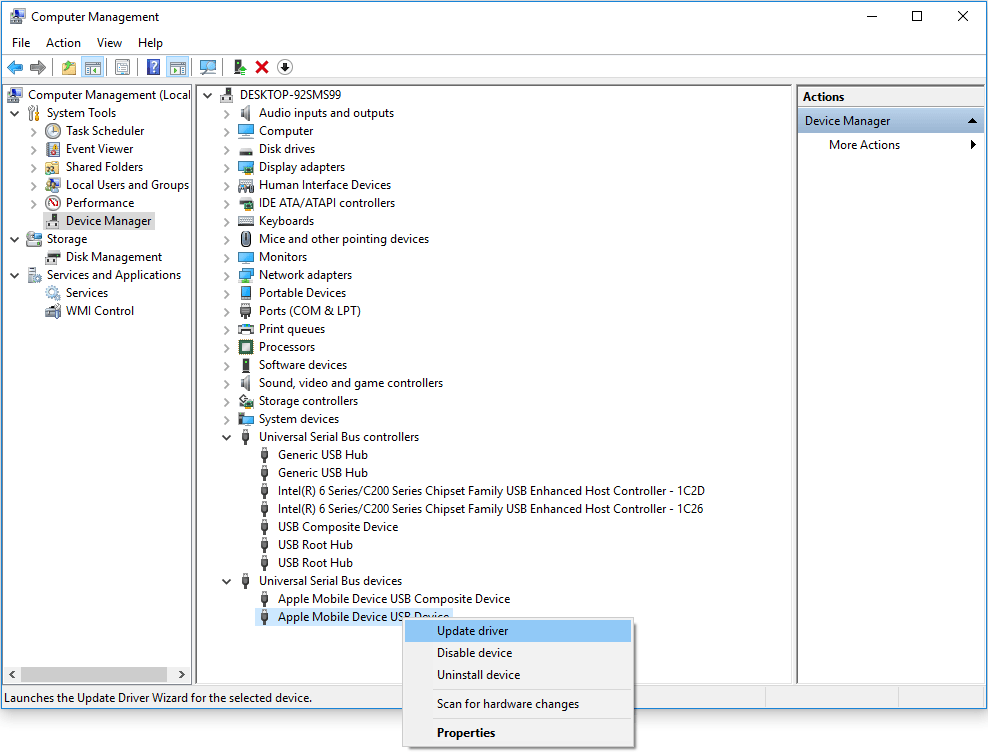The width and height of the screenshot is (996, 755).
Task: Expand the Display adapters category
Action: (226, 166)
